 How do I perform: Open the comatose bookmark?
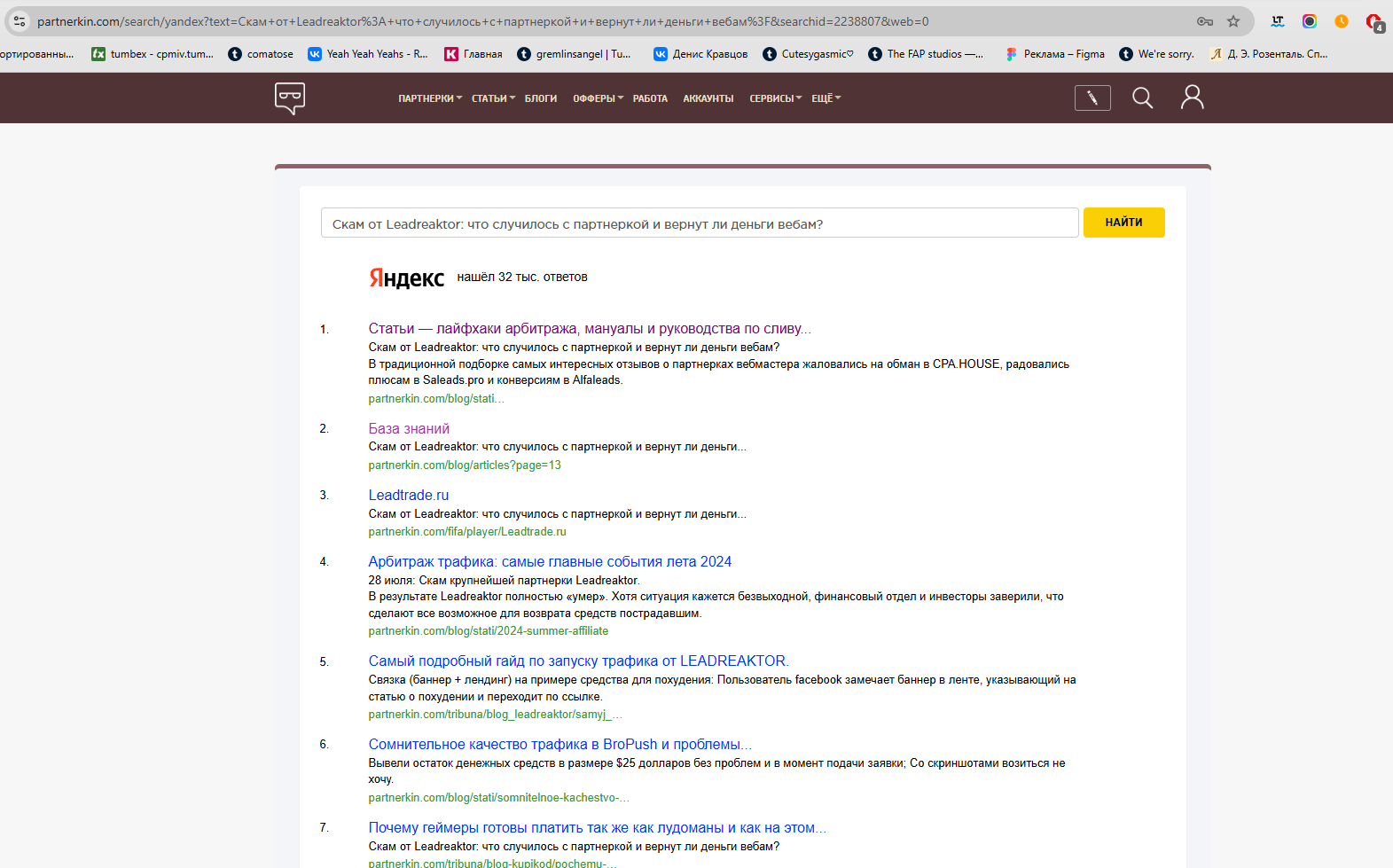(261, 54)
